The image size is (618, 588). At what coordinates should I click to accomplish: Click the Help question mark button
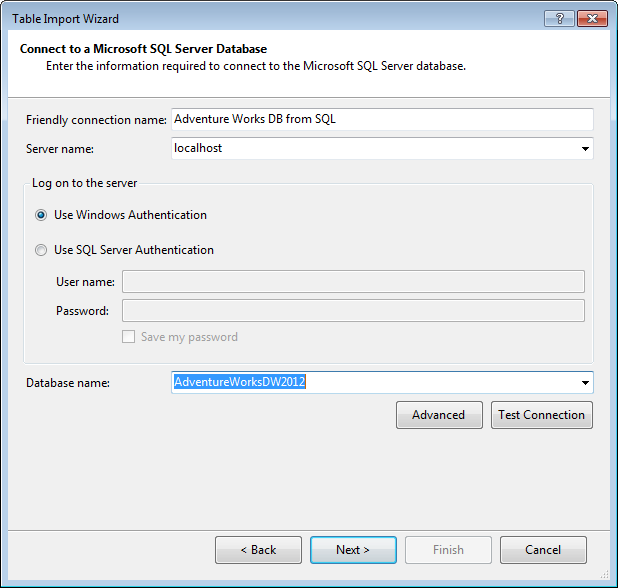click(559, 19)
